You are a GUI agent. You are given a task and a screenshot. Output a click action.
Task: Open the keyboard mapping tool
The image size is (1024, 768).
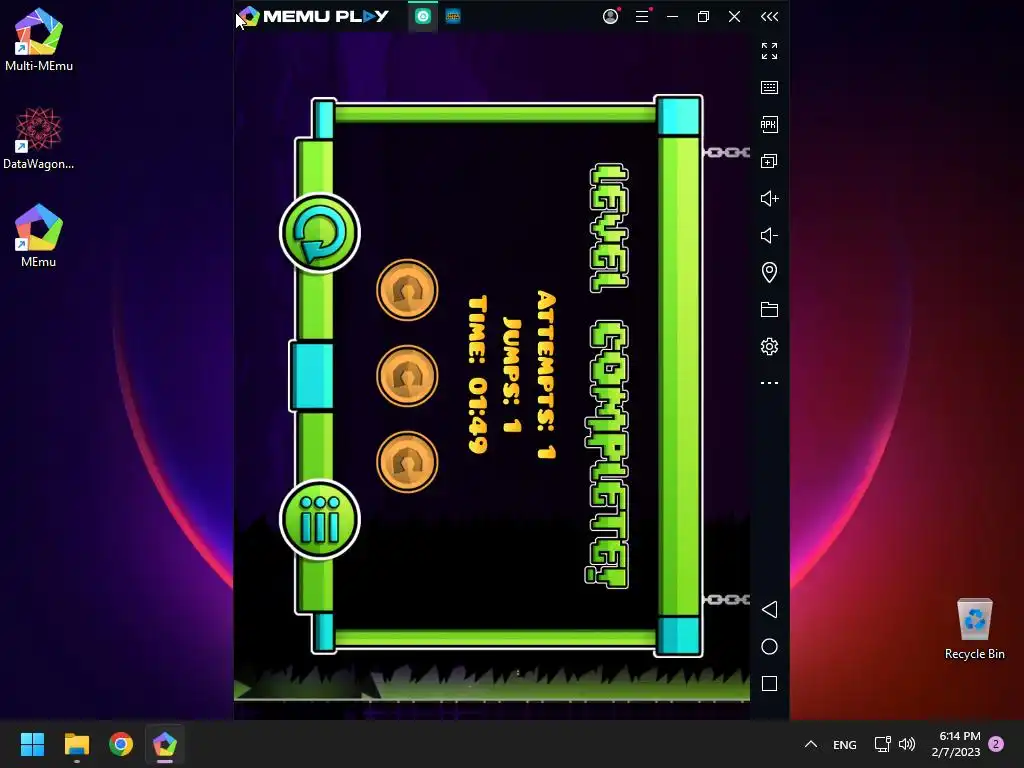pyautogui.click(x=769, y=88)
